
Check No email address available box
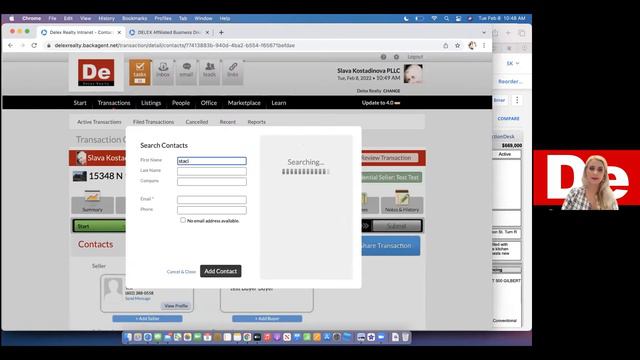coord(183,220)
